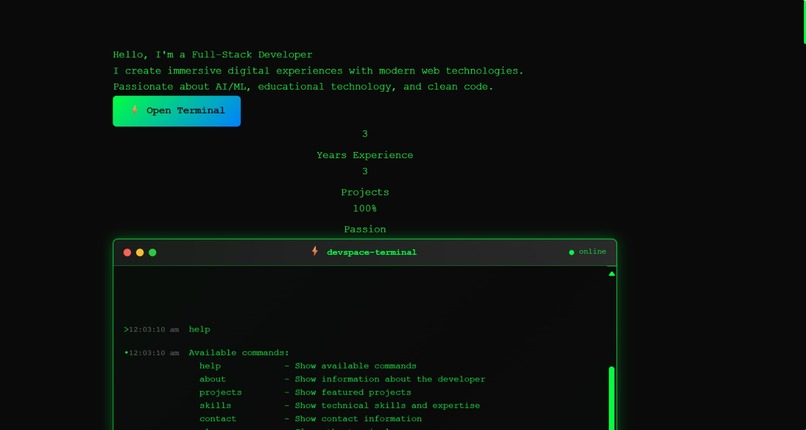806x430 pixels.
Task: Click the Passionate about AI/ML sentence
Action: pyautogui.click(x=303, y=87)
